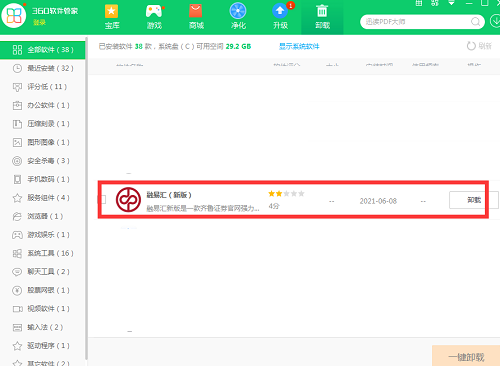The height and width of the screenshot is (366, 500).
Task: Select 服务组件 (4) category
Action: coord(43,198)
